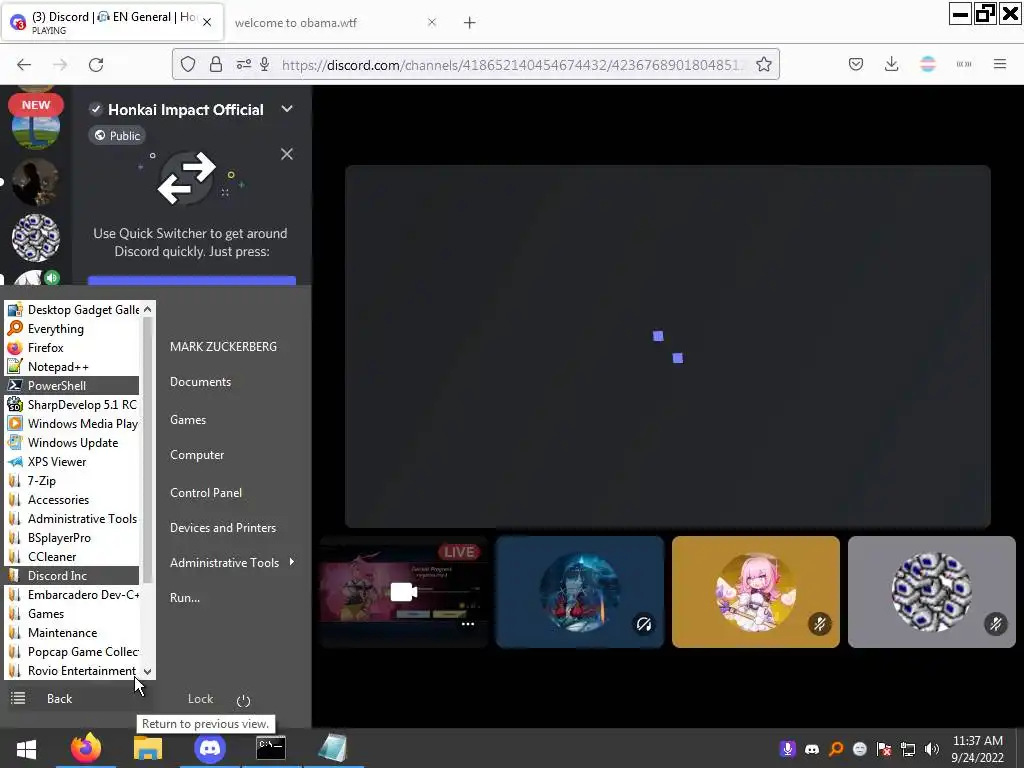
Task: Open Control Panel from the Start menu
Action: [x=206, y=492]
